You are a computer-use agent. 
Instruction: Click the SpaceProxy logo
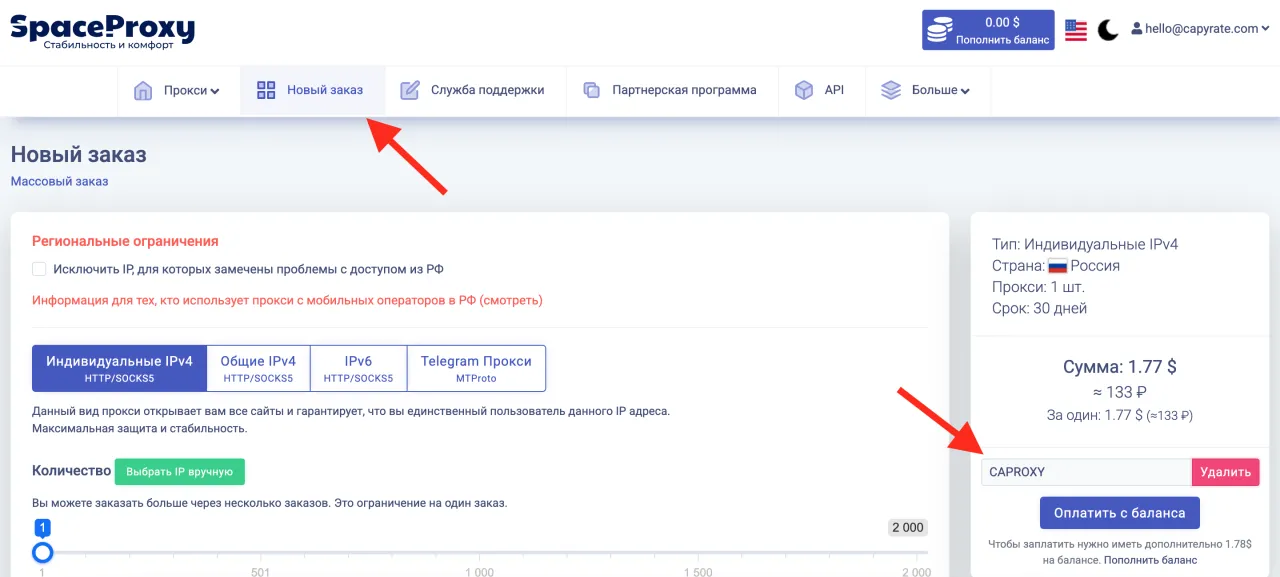pyautogui.click(x=102, y=30)
